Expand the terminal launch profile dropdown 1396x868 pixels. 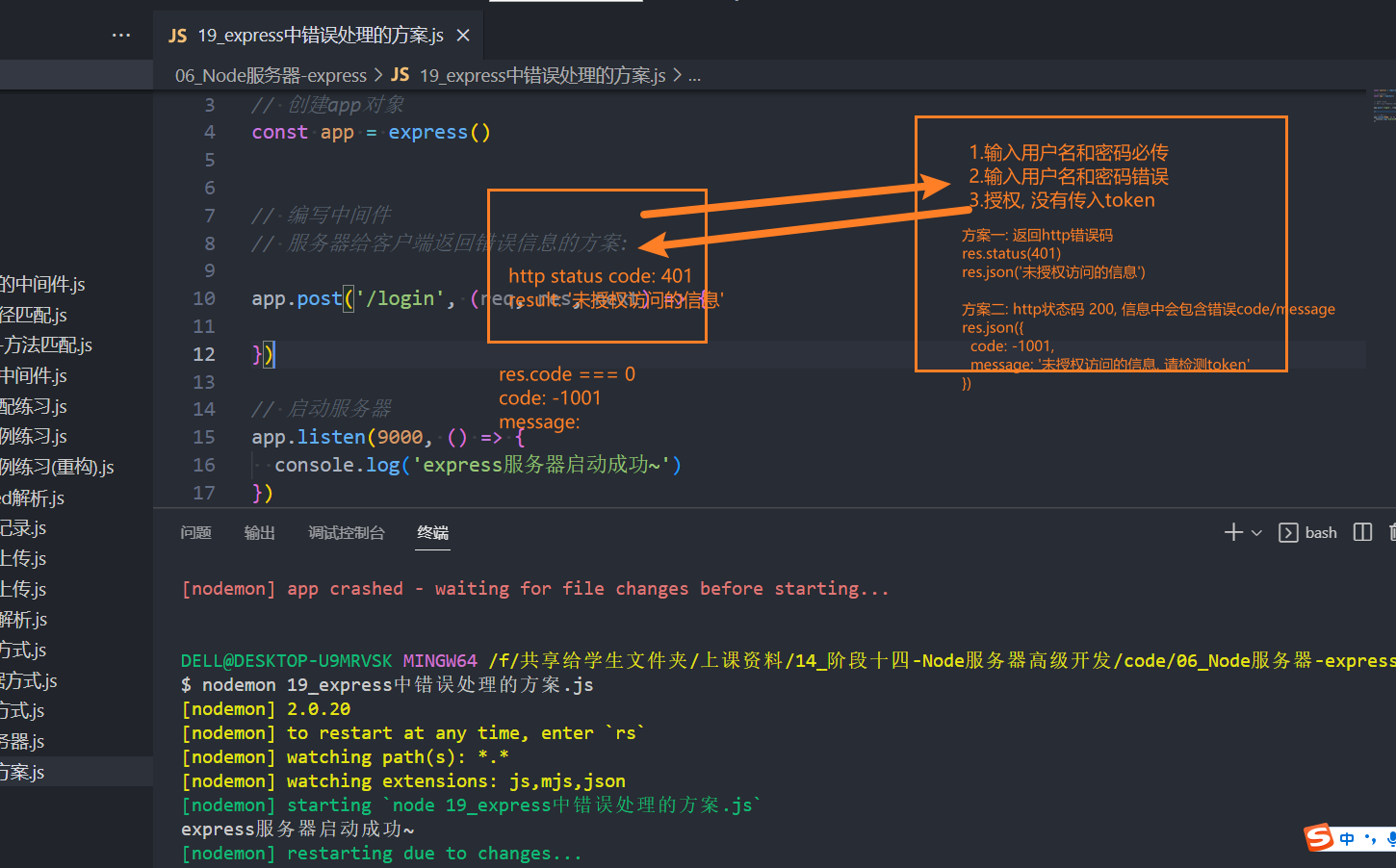pyautogui.click(x=1256, y=533)
